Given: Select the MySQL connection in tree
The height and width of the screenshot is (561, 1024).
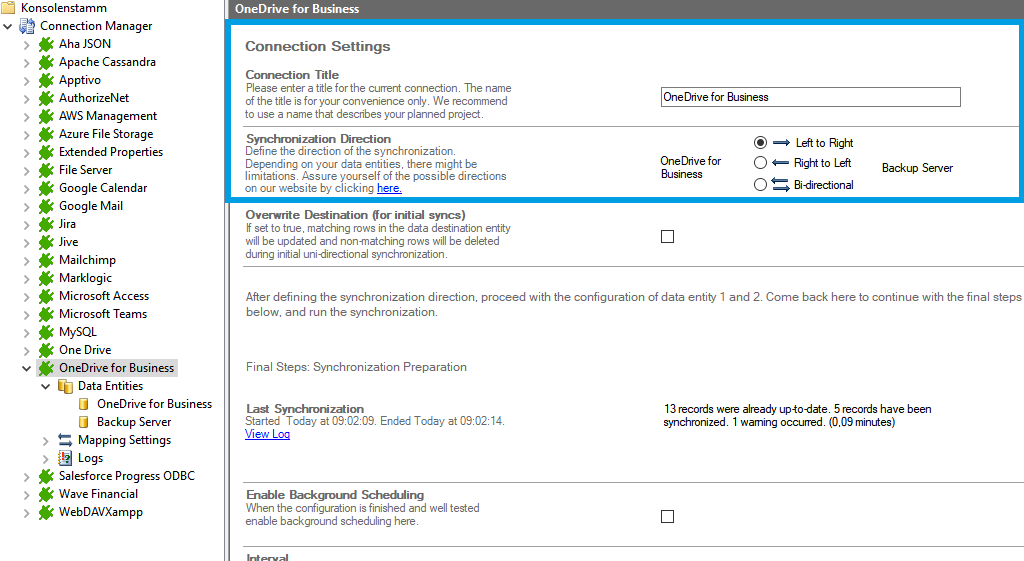Looking at the screenshot, I should tap(78, 332).
